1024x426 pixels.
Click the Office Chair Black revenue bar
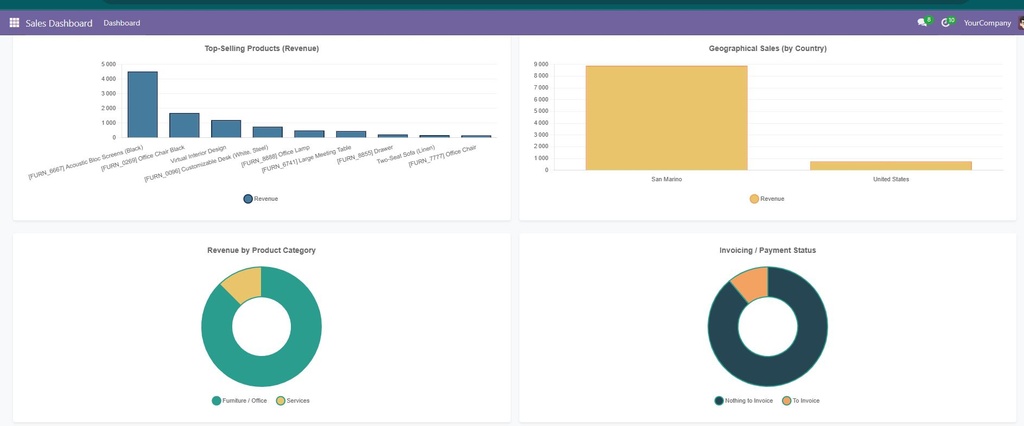click(184, 125)
